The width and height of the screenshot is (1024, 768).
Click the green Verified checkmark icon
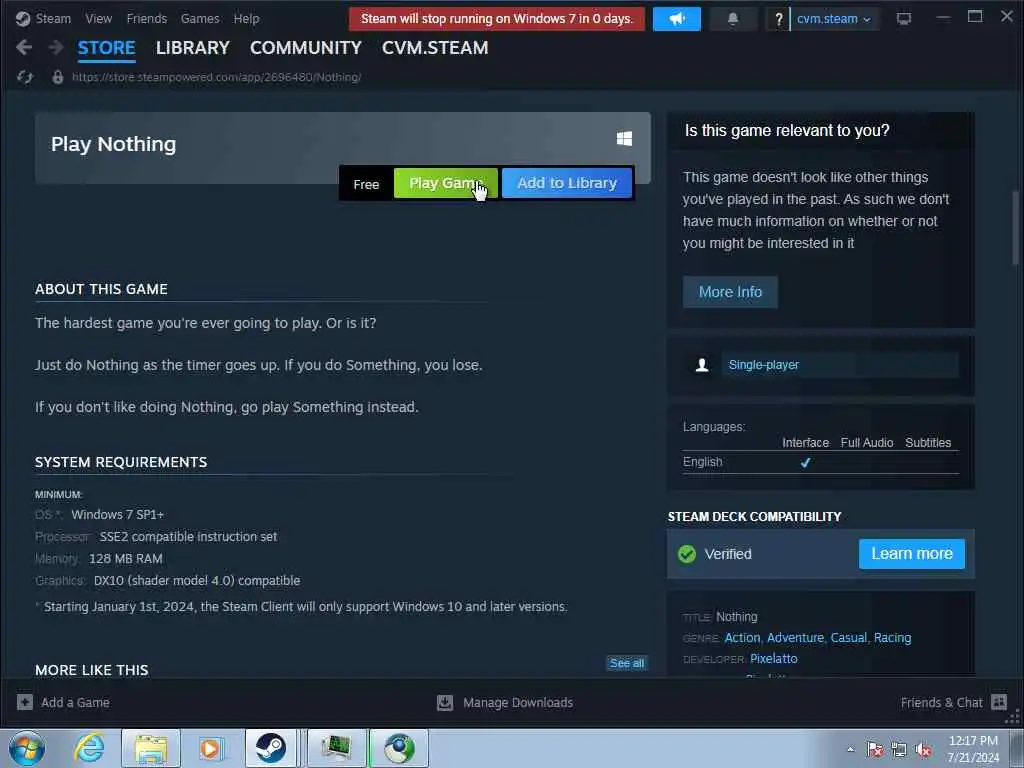[x=687, y=554]
